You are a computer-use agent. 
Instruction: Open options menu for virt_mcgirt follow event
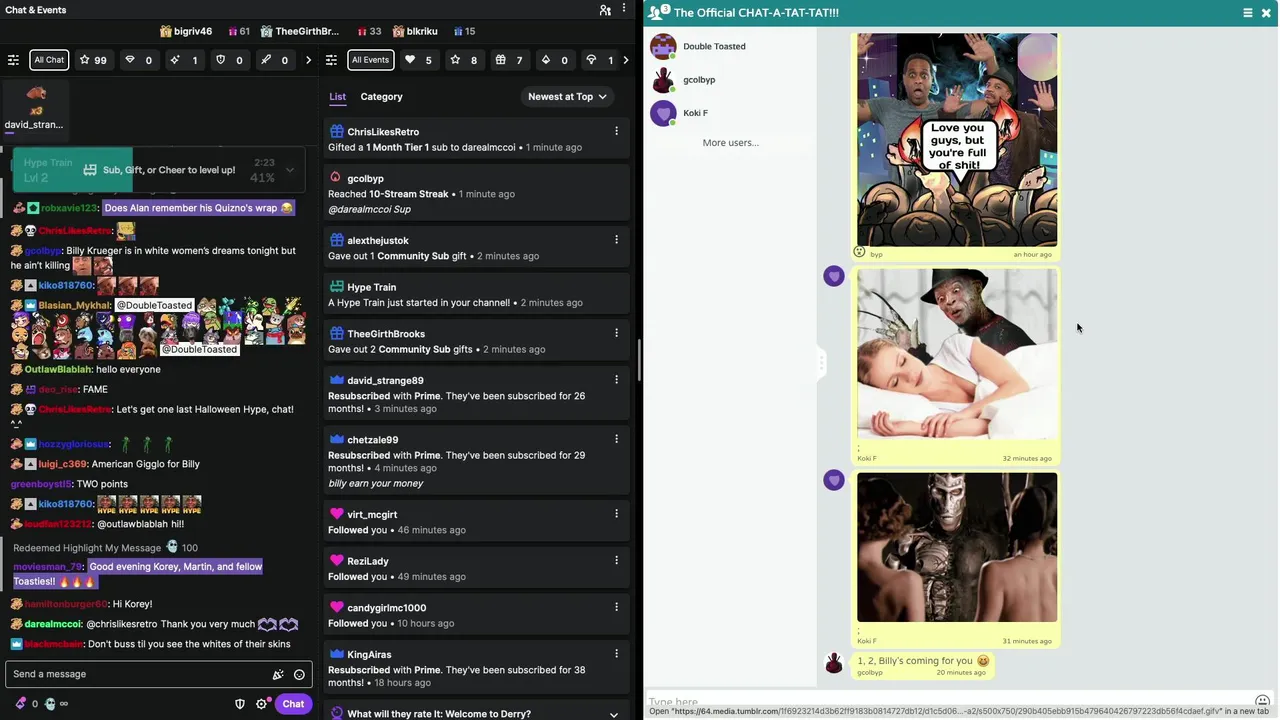616,514
